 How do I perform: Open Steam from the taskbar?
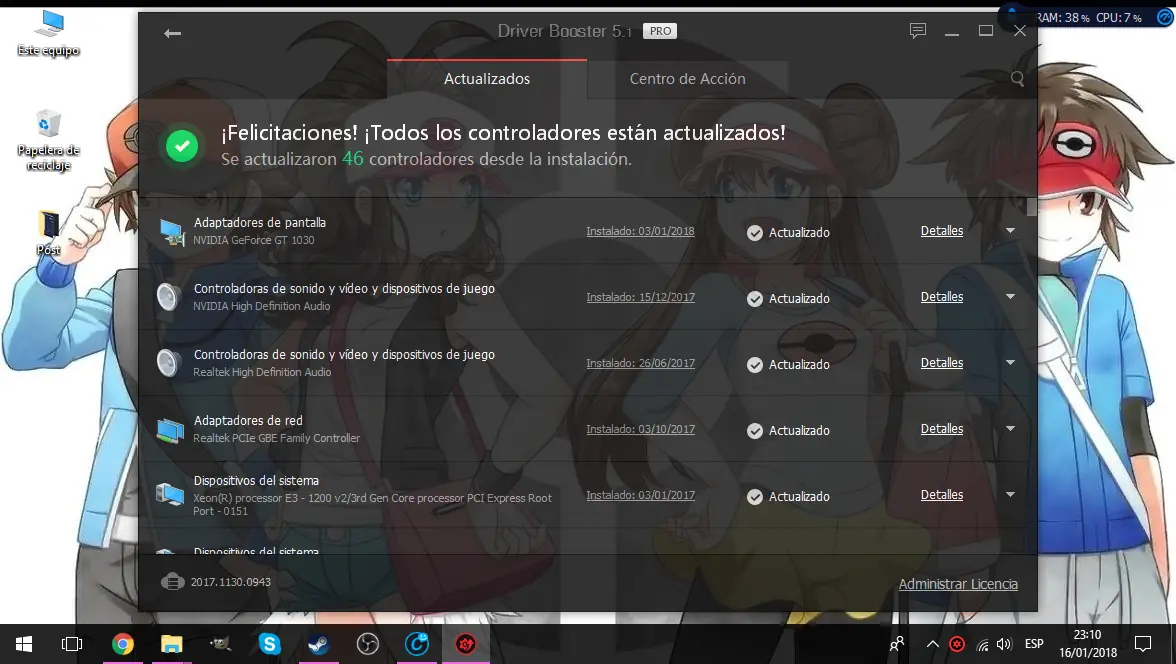tap(318, 644)
